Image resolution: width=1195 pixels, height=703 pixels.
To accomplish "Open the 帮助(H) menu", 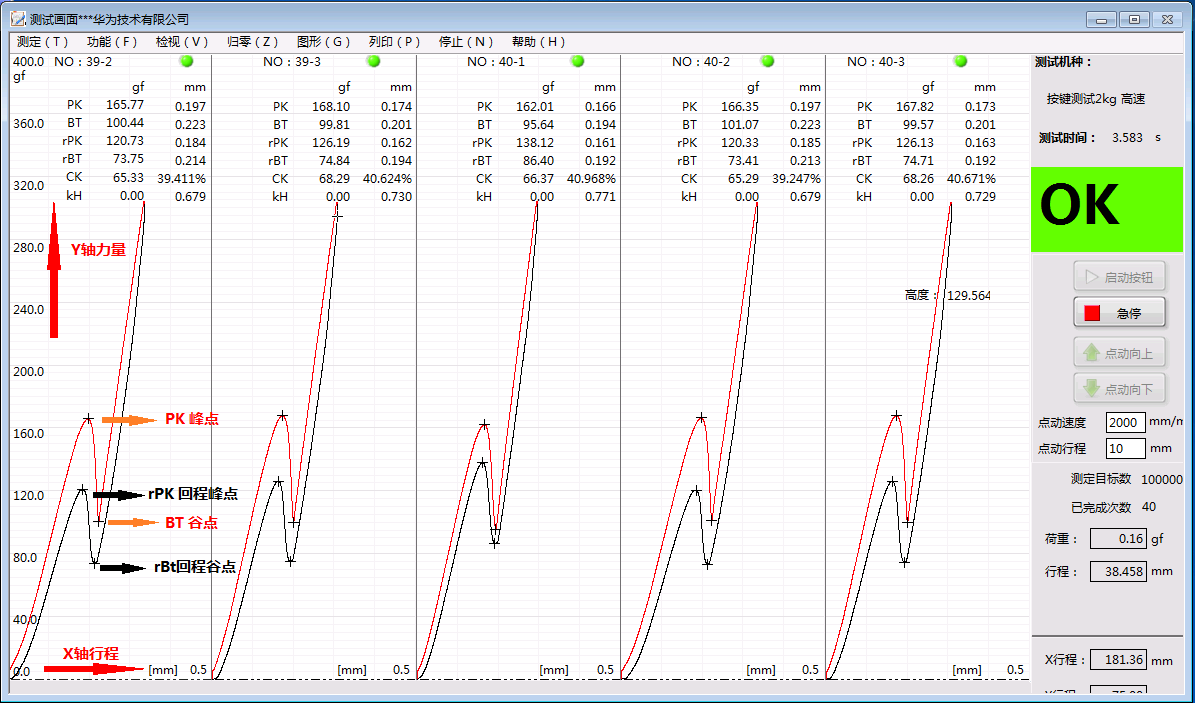I will (538, 42).
